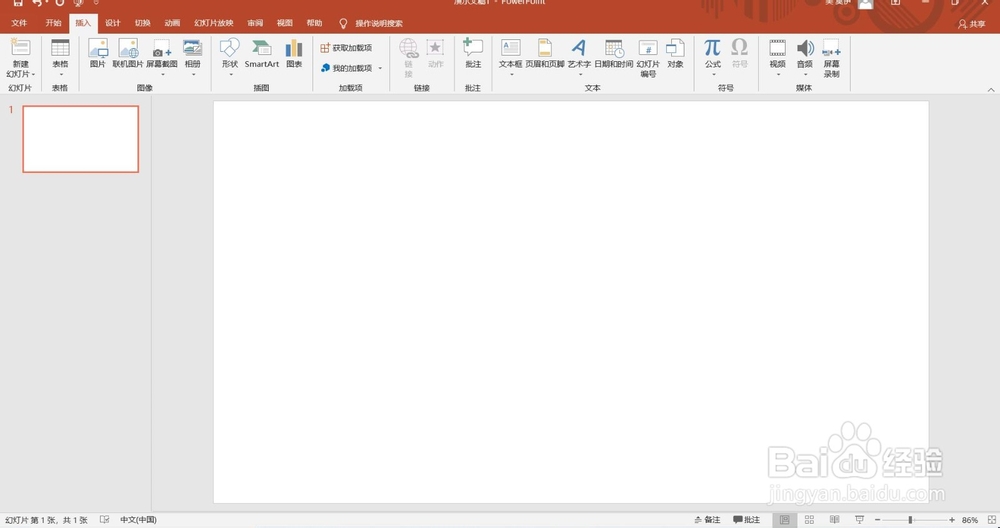This screenshot has height=528, width=1000.
Task: Click the 操作说明搜索 tell-me search box
Action: [379, 24]
